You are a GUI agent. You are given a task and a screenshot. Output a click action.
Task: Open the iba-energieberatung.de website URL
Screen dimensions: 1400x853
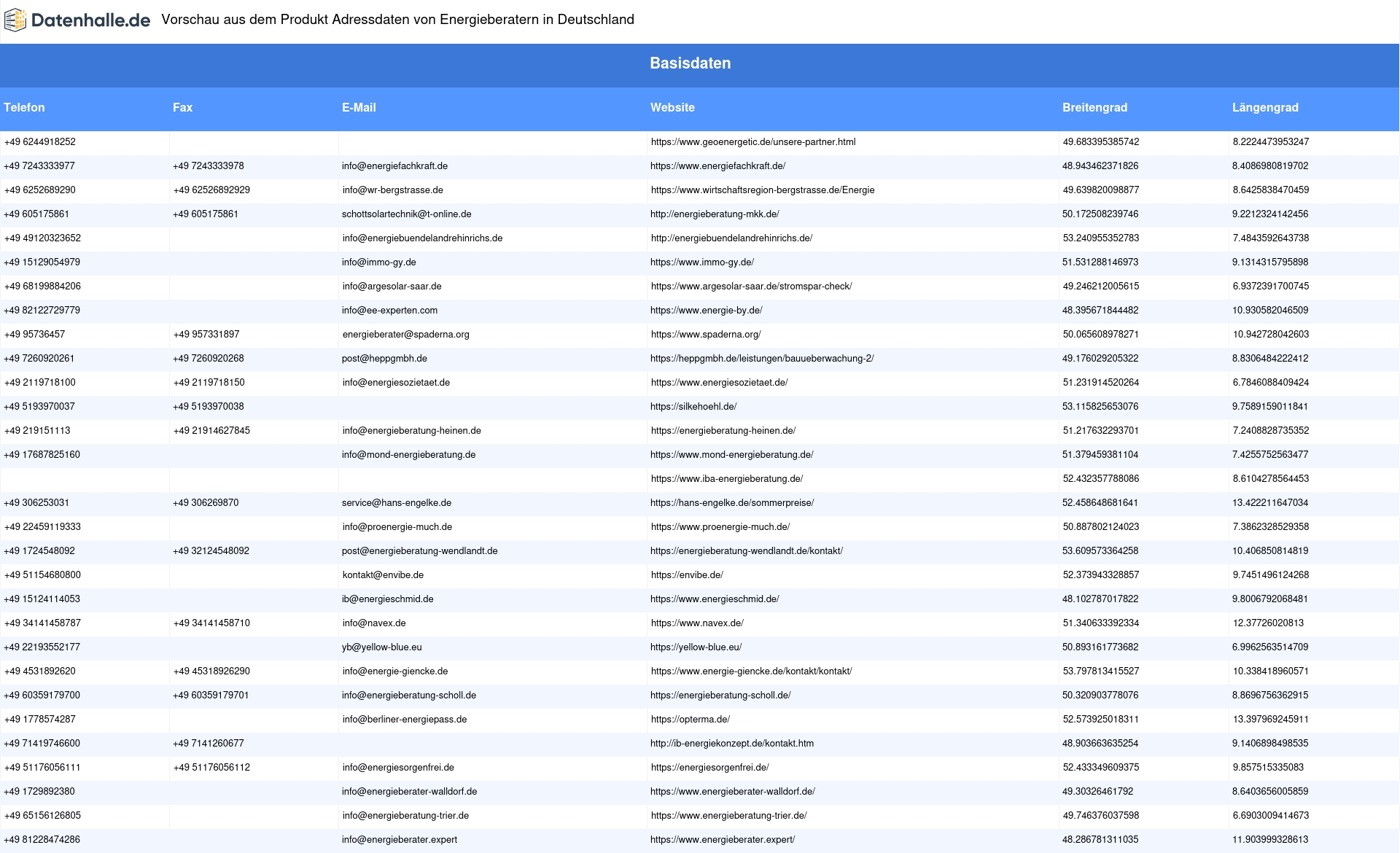(x=727, y=479)
